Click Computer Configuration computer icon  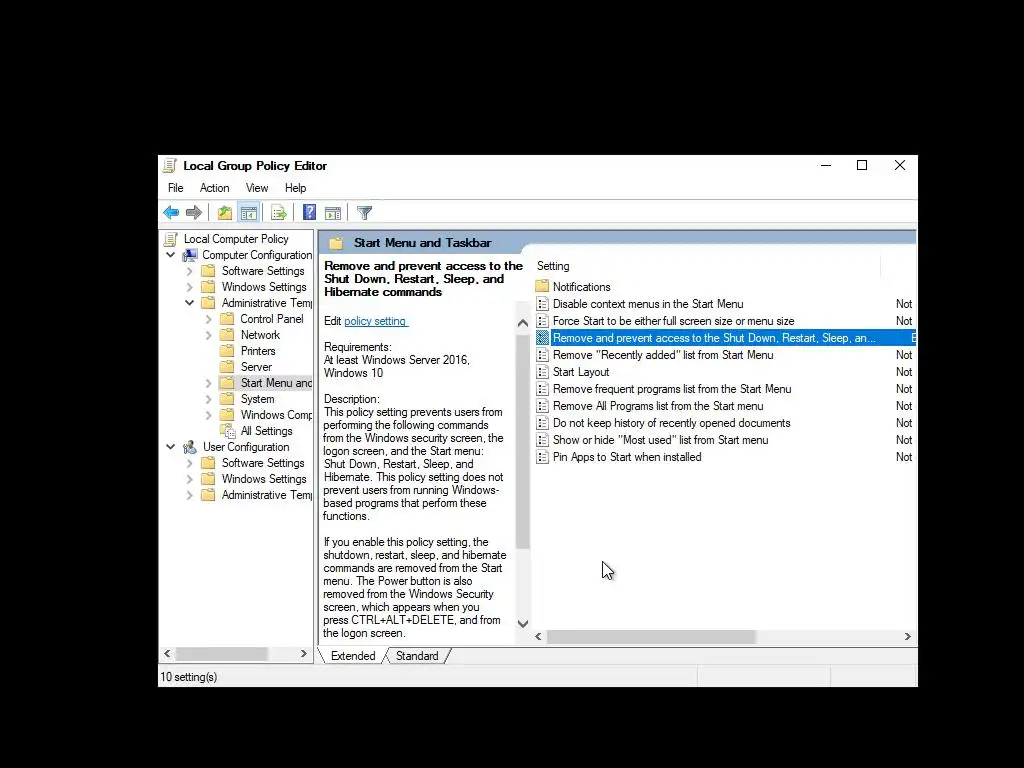190,255
